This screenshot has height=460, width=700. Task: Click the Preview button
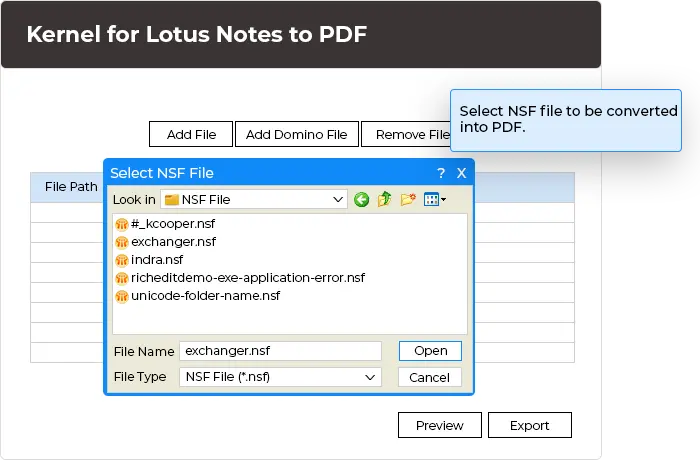[x=440, y=425]
